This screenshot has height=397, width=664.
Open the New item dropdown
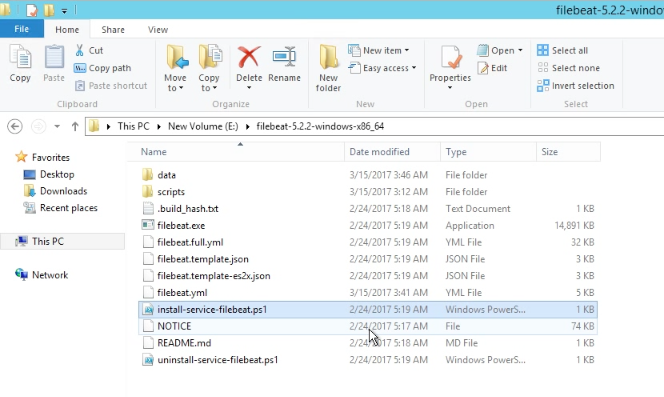[x=379, y=50]
